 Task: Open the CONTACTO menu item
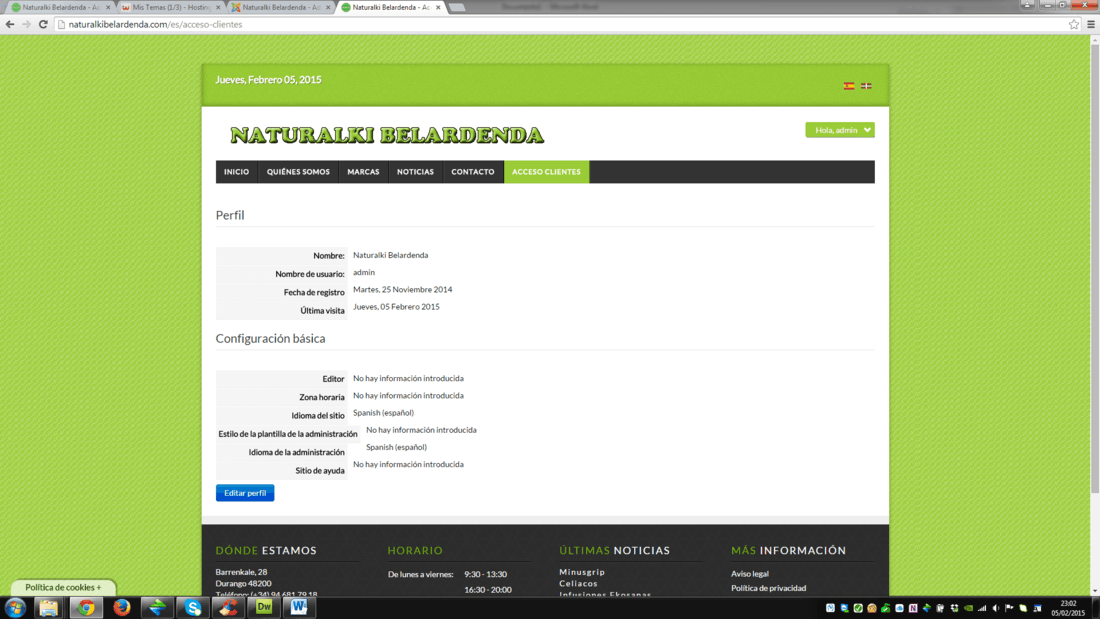coord(473,172)
